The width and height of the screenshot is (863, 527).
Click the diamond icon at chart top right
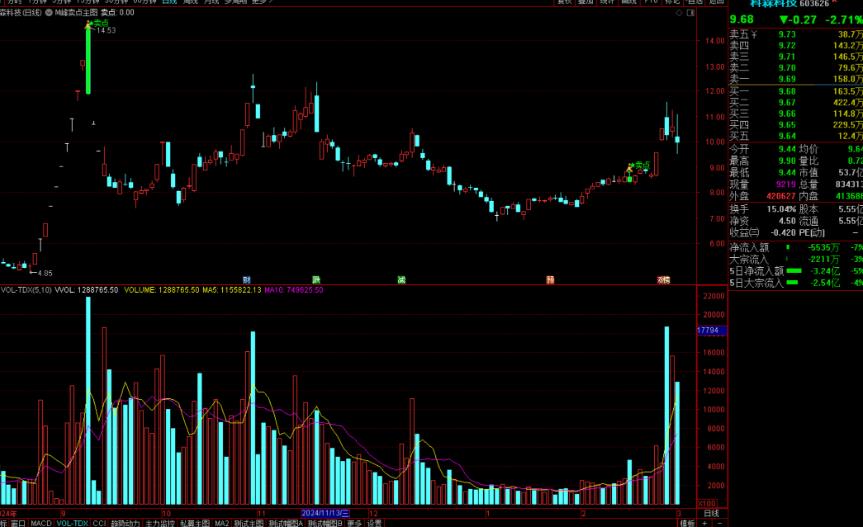point(679,13)
